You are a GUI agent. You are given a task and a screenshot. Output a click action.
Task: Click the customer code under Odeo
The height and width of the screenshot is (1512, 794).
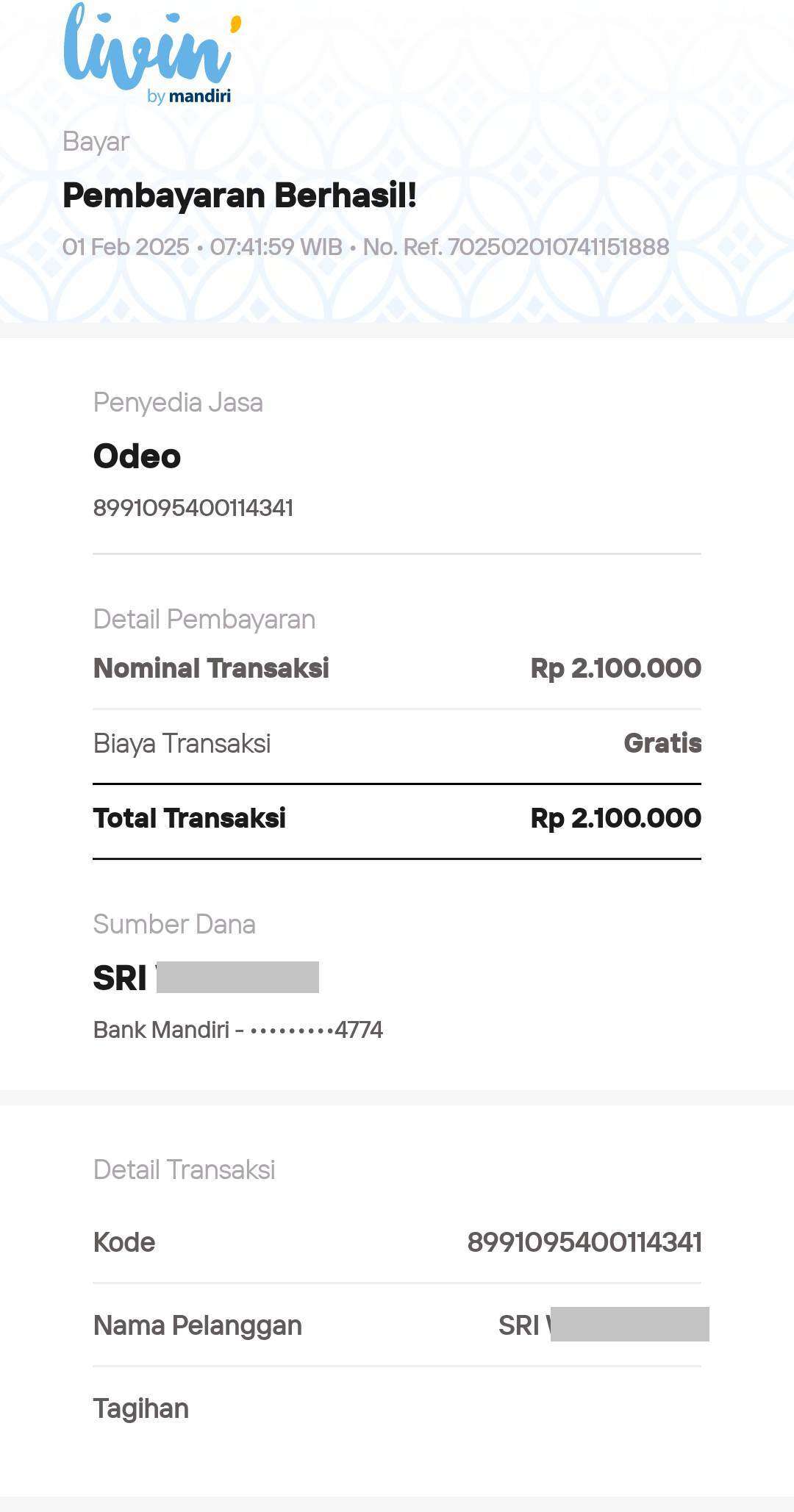tap(193, 508)
